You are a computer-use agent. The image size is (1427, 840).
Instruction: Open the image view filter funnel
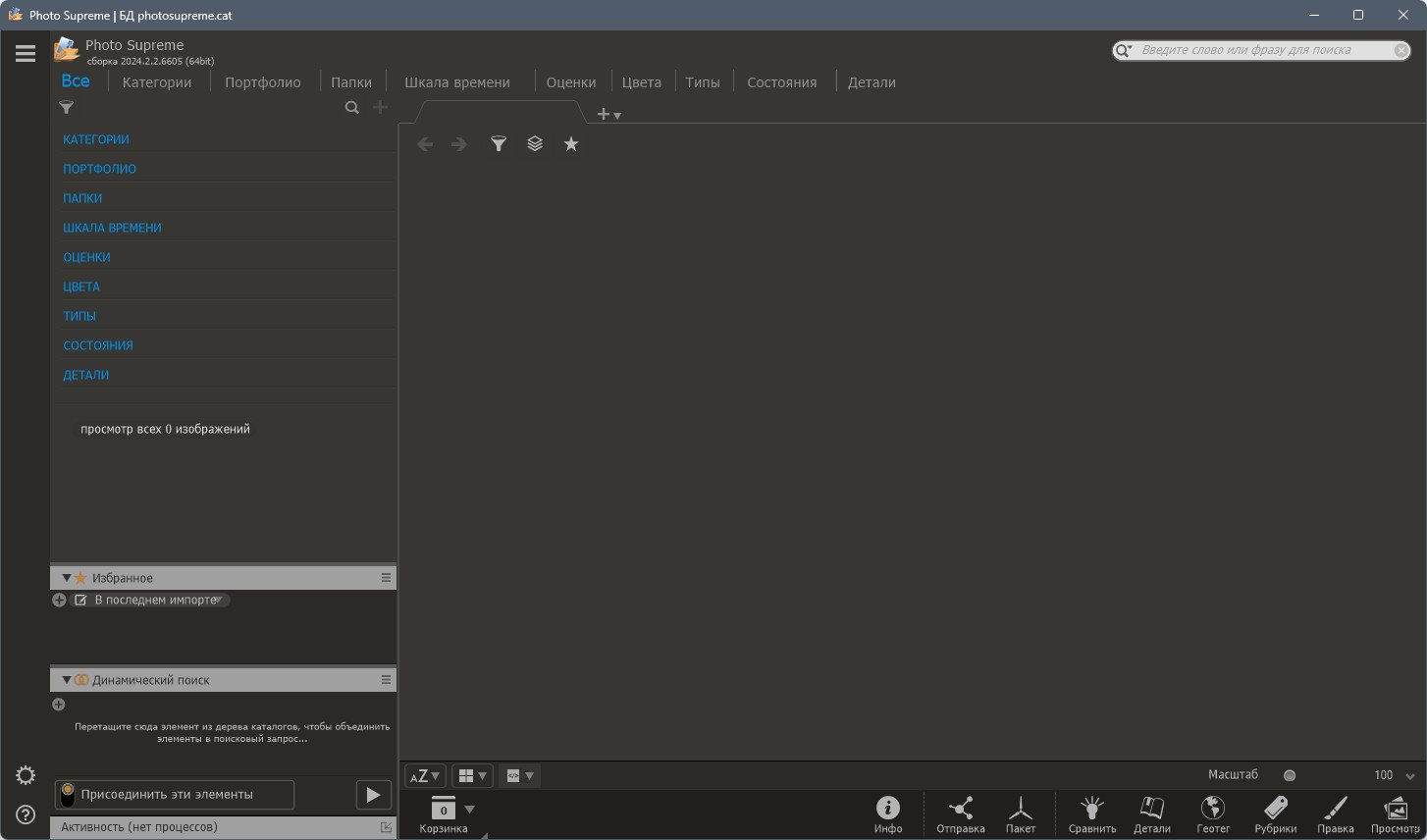click(x=499, y=144)
